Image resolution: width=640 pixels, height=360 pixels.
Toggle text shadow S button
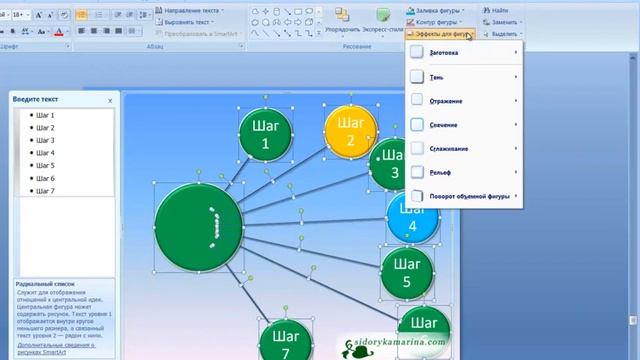click(13, 31)
